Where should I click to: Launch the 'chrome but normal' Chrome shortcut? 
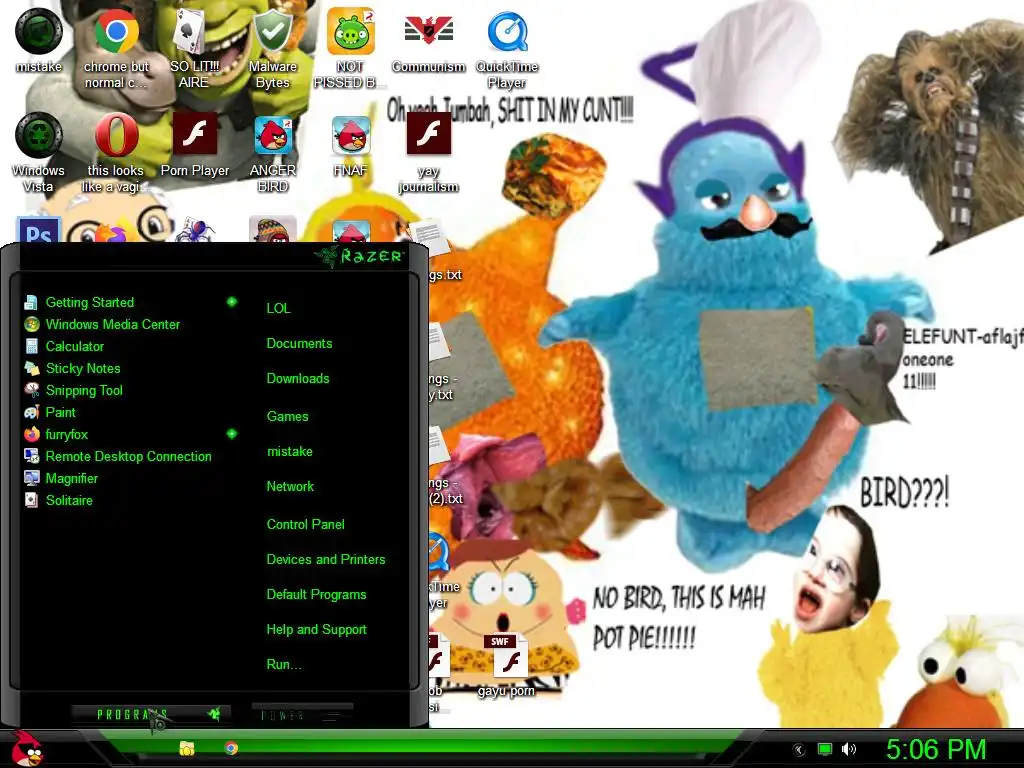[x=116, y=49]
